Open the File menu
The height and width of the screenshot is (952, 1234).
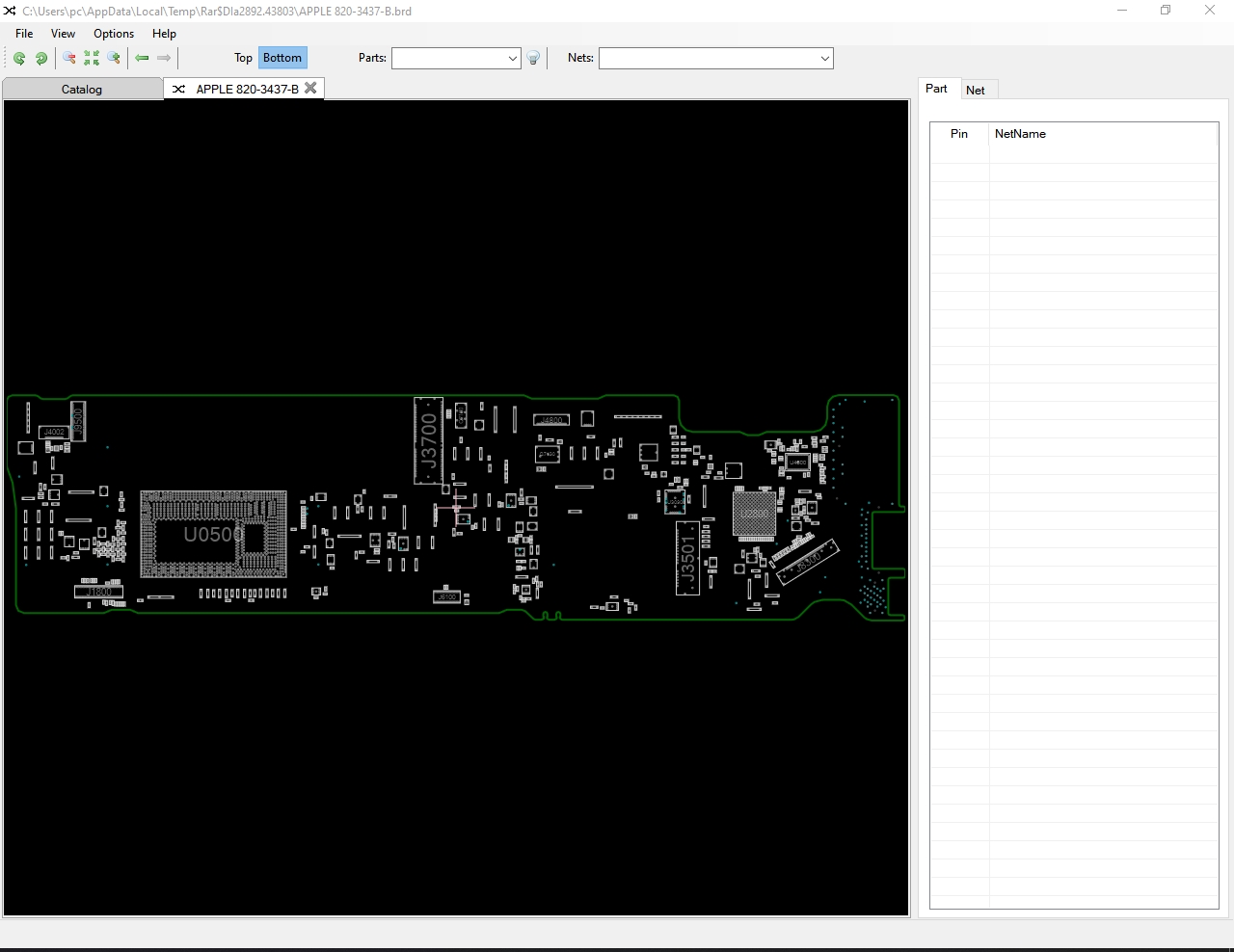(x=24, y=34)
